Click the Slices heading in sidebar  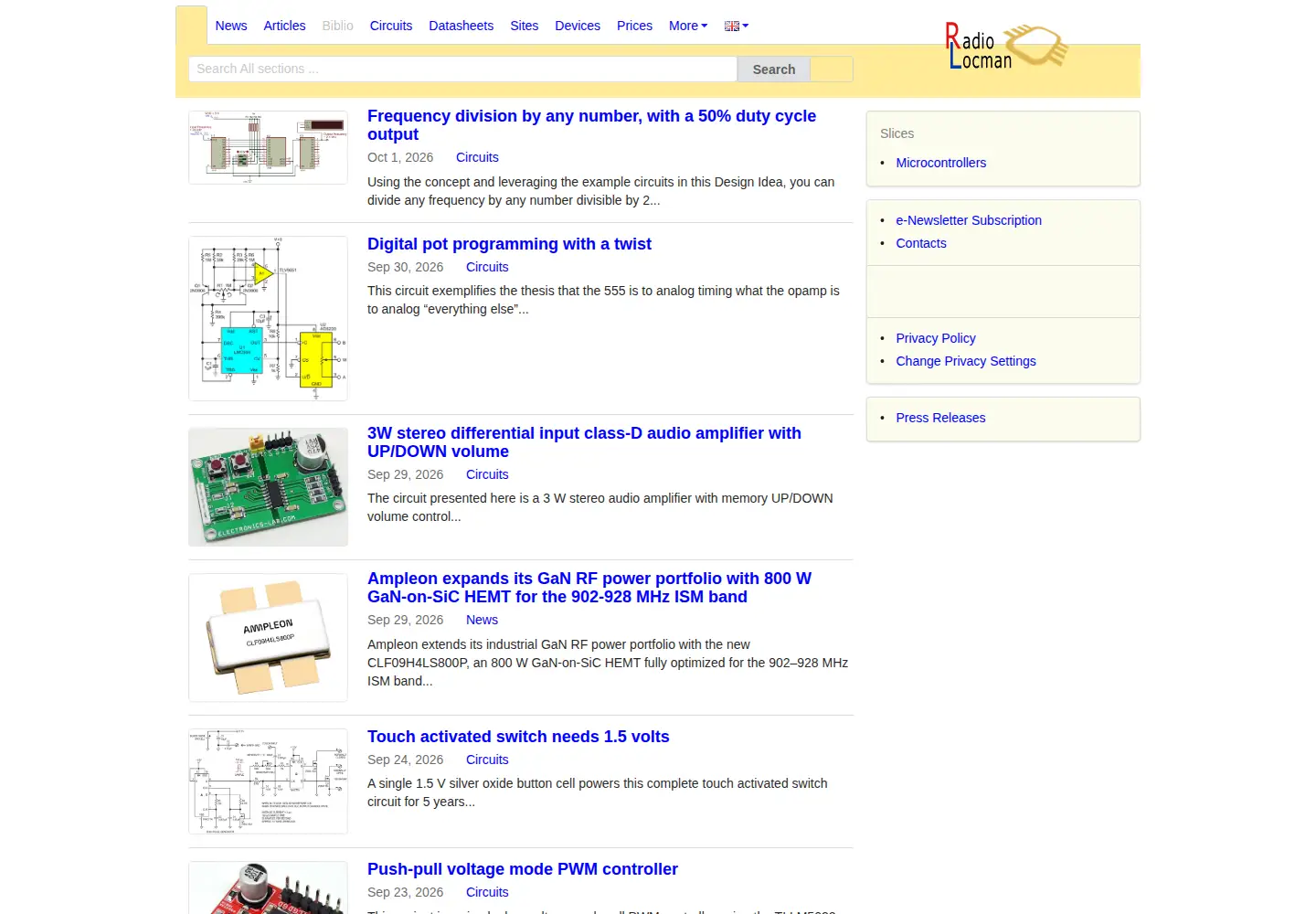897,133
